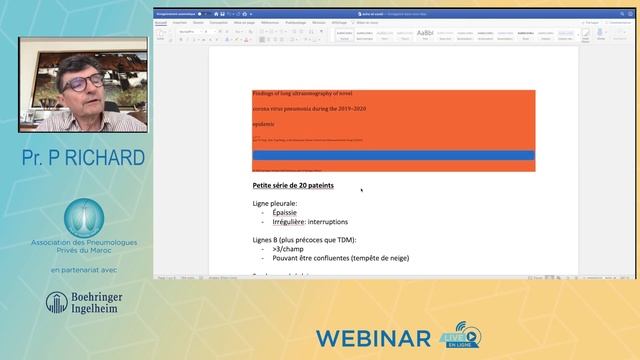640x360 pixels.
Task: Open the Publipostage ribbon tab
Action: [x=296, y=23]
